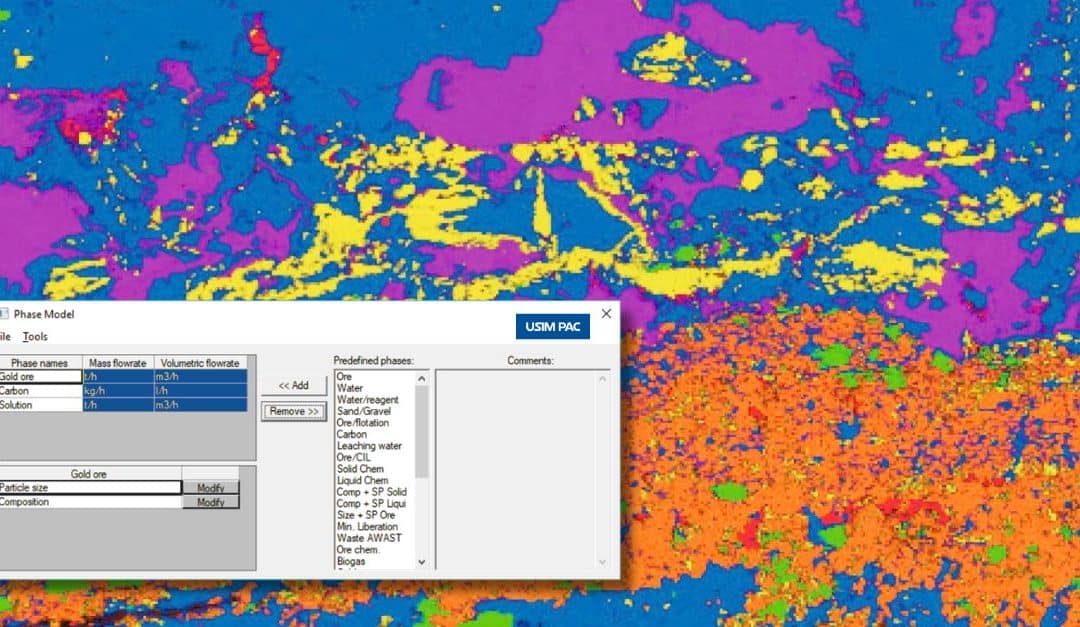Click the Remove >> button
1080x627 pixels.
(294, 411)
